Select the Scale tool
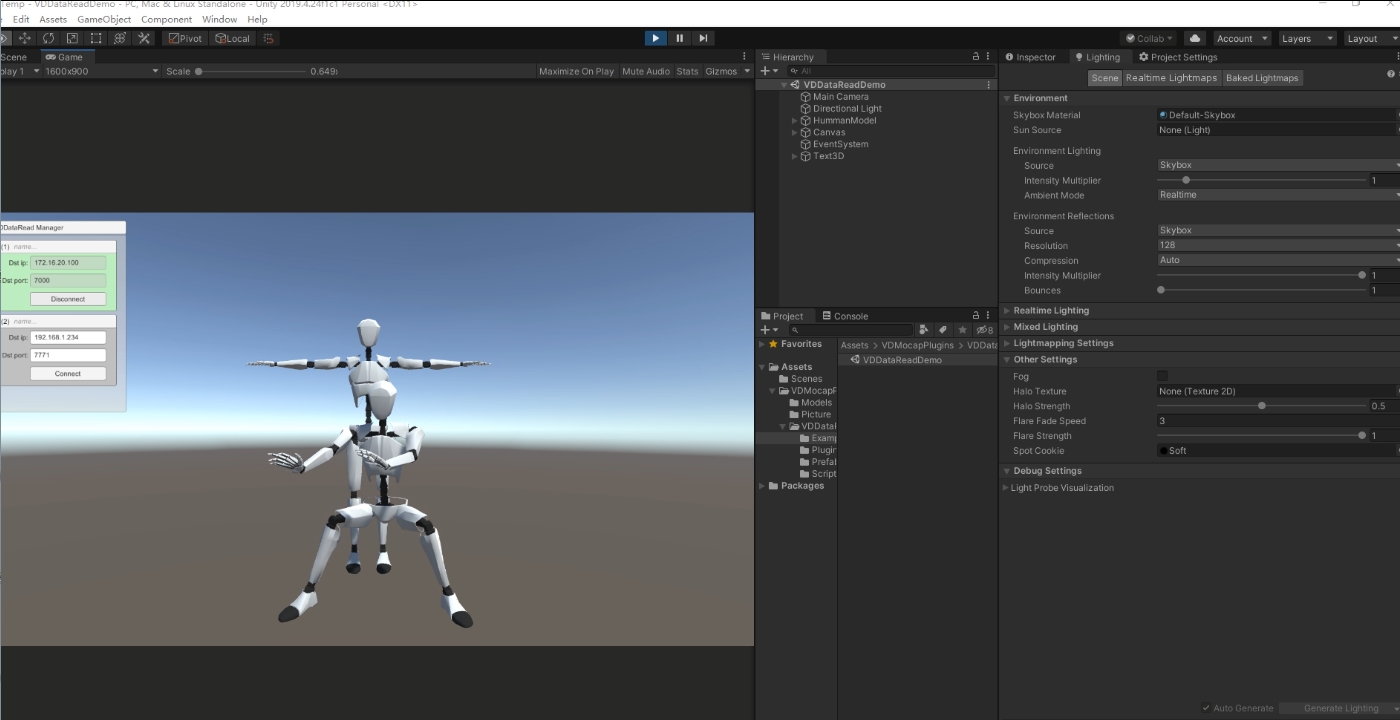 [72, 38]
